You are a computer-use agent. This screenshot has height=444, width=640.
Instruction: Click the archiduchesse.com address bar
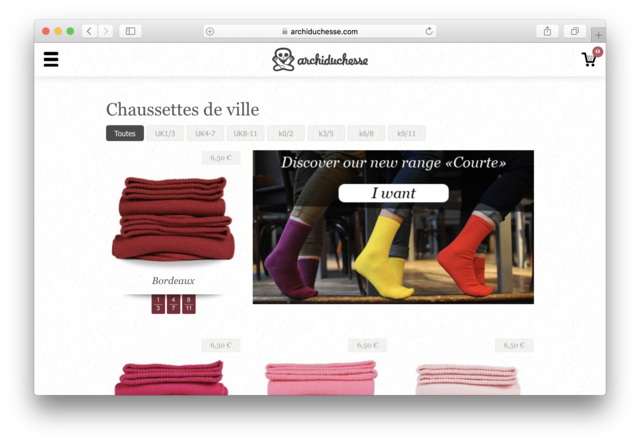click(320, 31)
